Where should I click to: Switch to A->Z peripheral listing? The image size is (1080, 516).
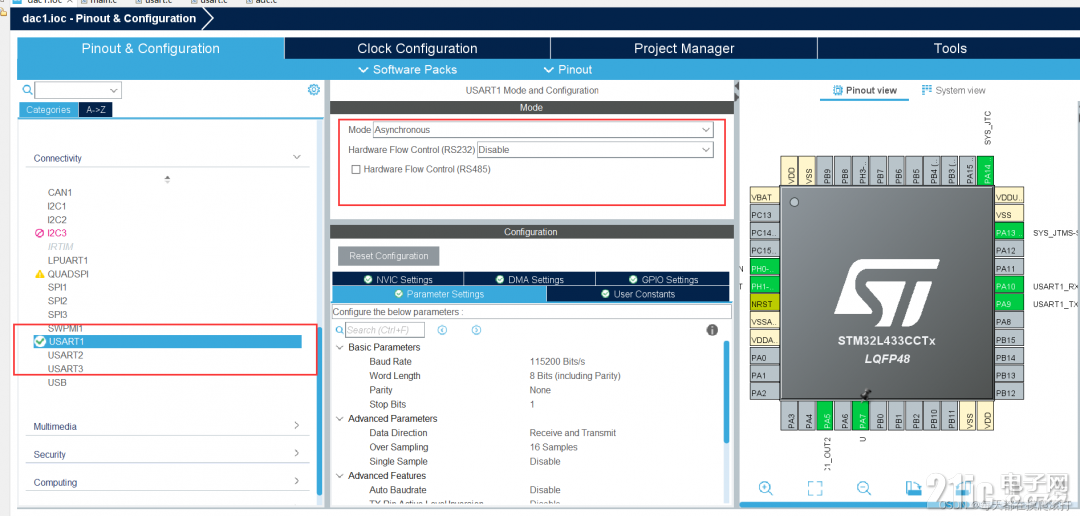pyautogui.click(x=95, y=110)
